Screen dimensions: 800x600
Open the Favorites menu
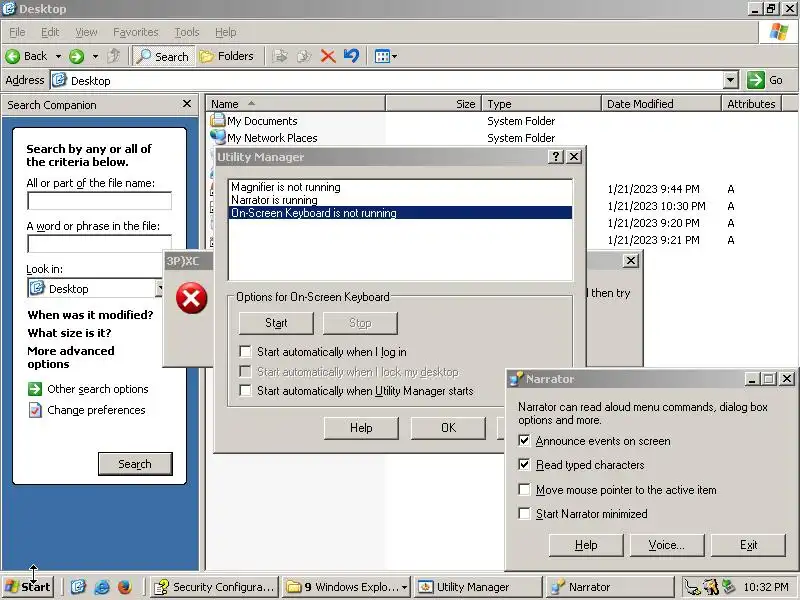click(x=136, y=32)
